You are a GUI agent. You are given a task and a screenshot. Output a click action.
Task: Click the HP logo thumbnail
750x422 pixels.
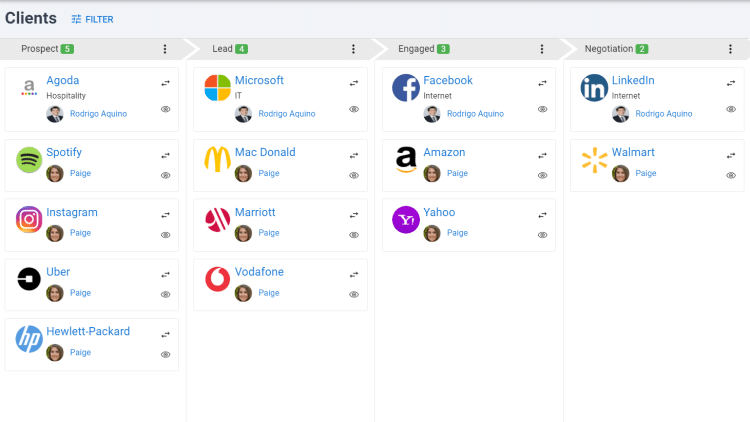(x=29, y=339)
